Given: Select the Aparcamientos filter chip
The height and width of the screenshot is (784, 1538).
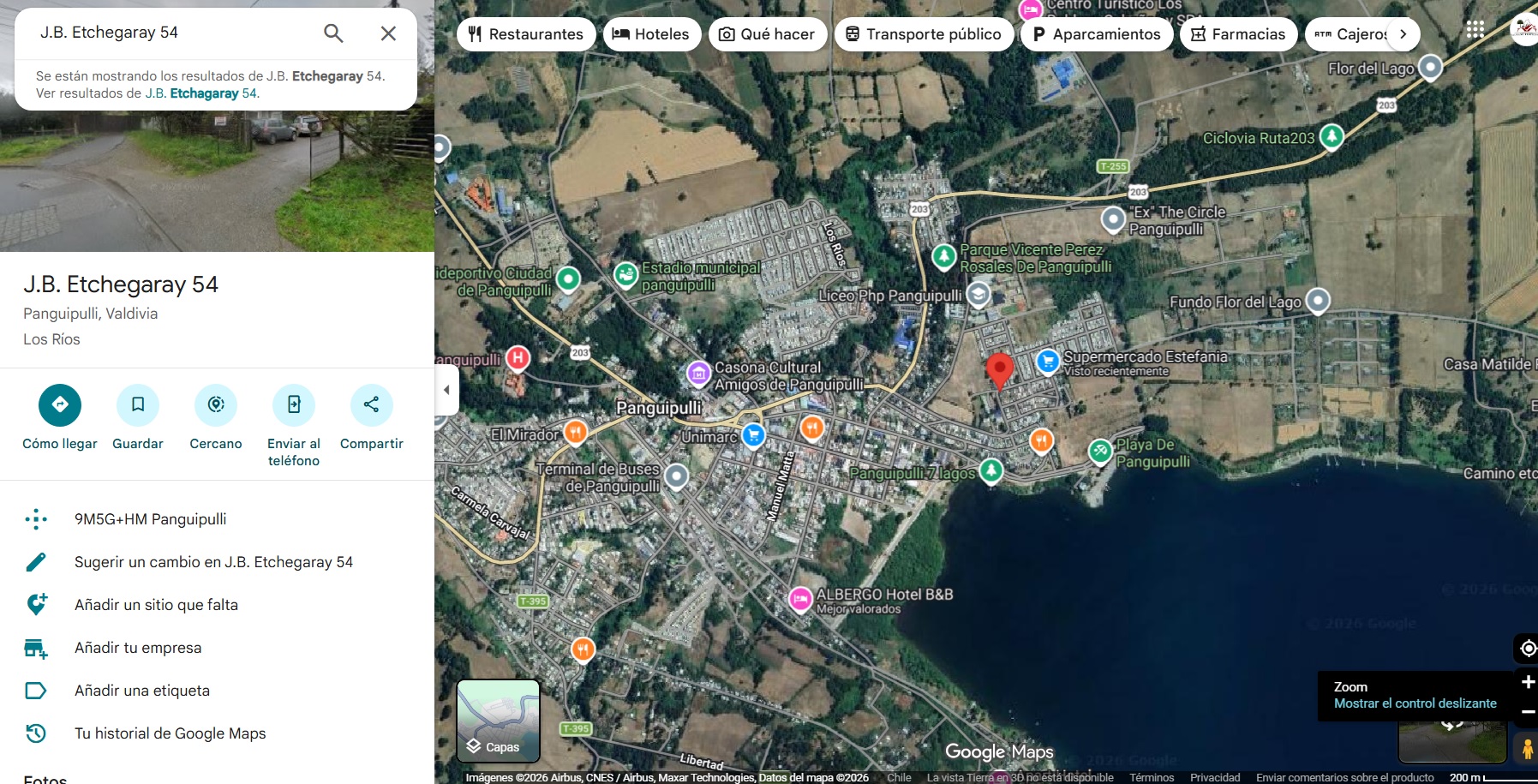Looking at the screenshot, I should pyautogui.click(x=1097, y=34).
